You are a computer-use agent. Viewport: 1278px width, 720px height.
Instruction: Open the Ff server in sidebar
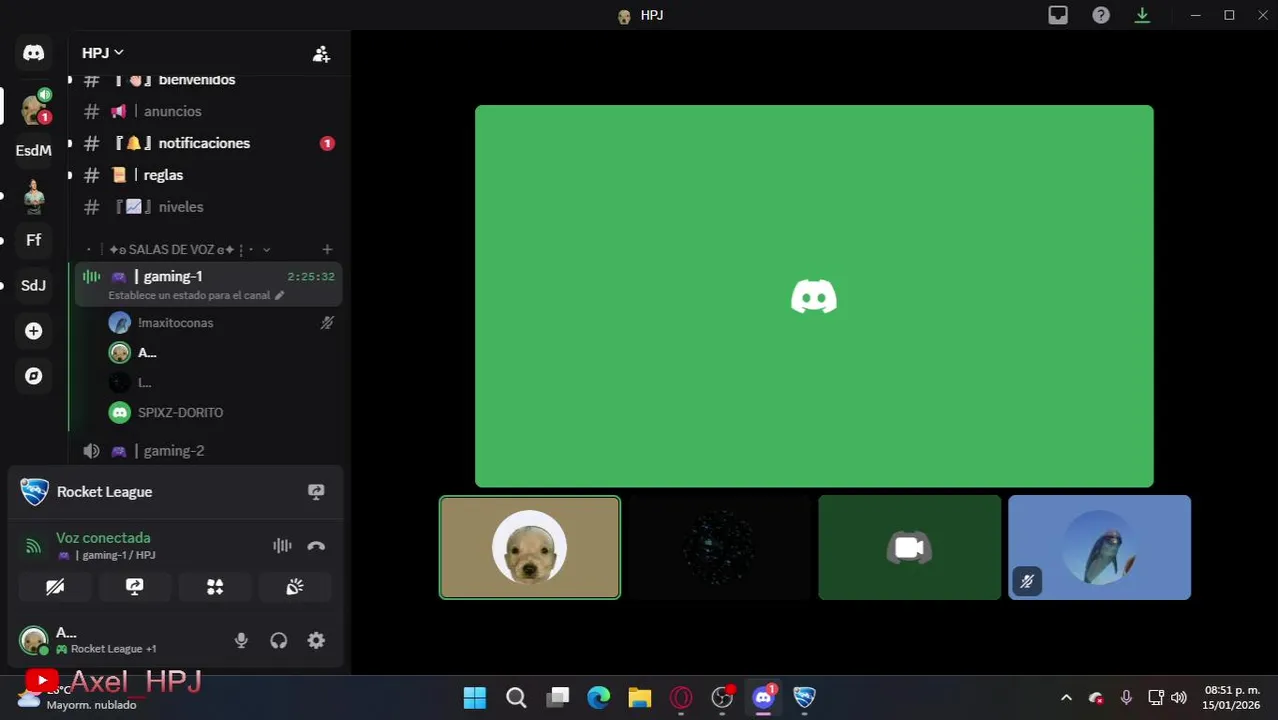(x=33, y=240)
